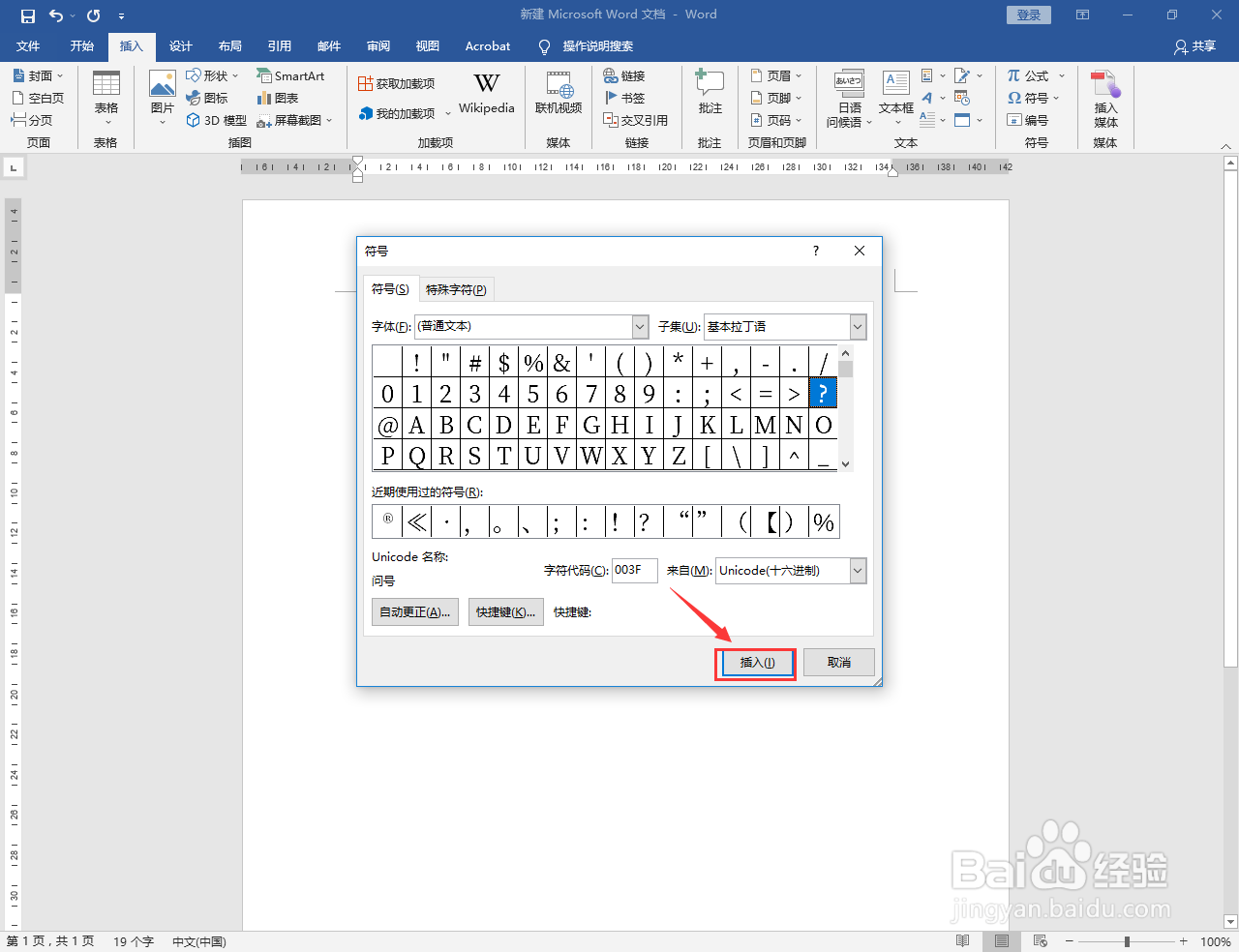Open the File (文件) menu
Viewport: 1239px width, 952px height.
click(28, 45)
